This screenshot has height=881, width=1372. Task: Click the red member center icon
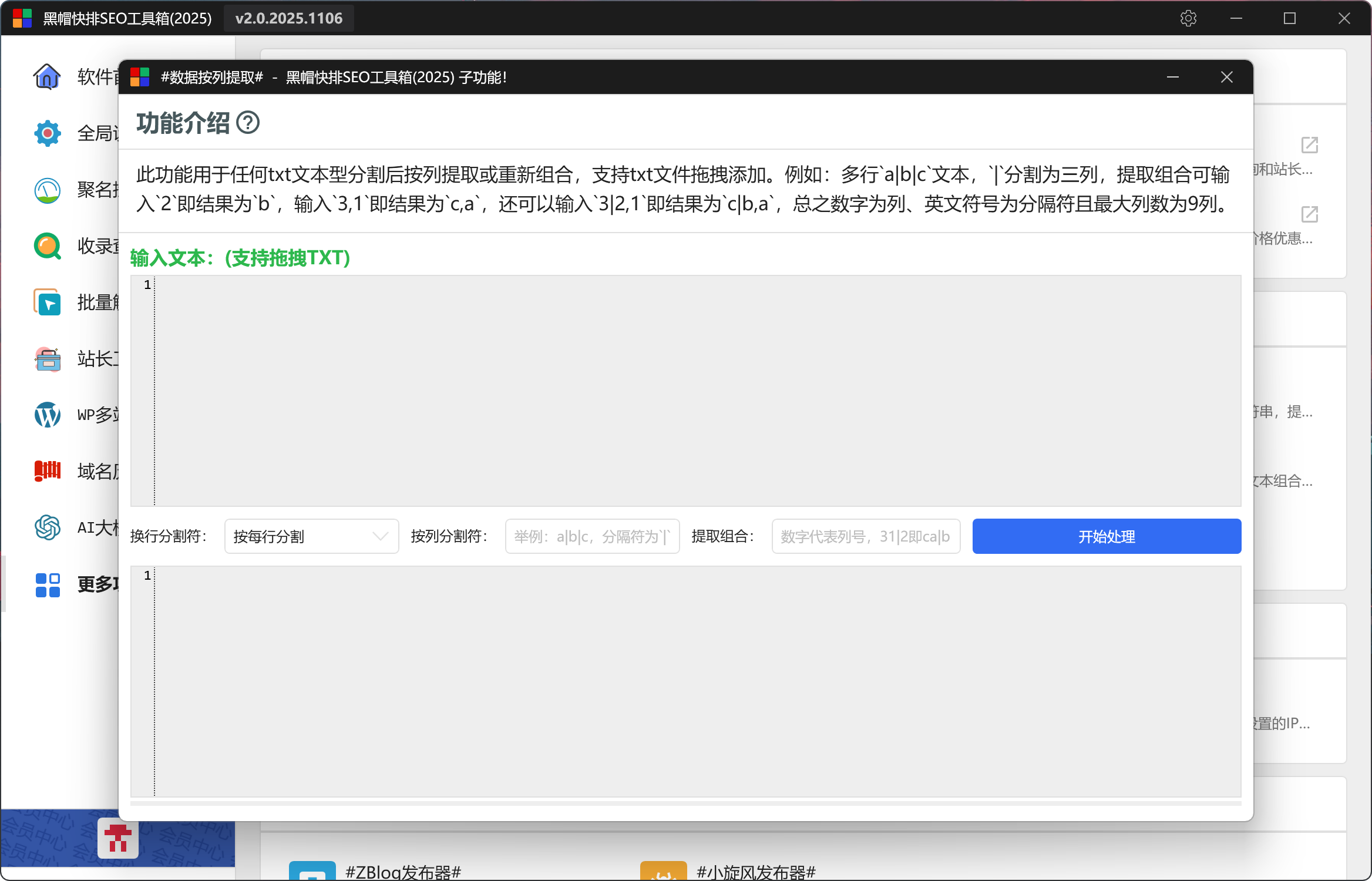coord(118,838)
